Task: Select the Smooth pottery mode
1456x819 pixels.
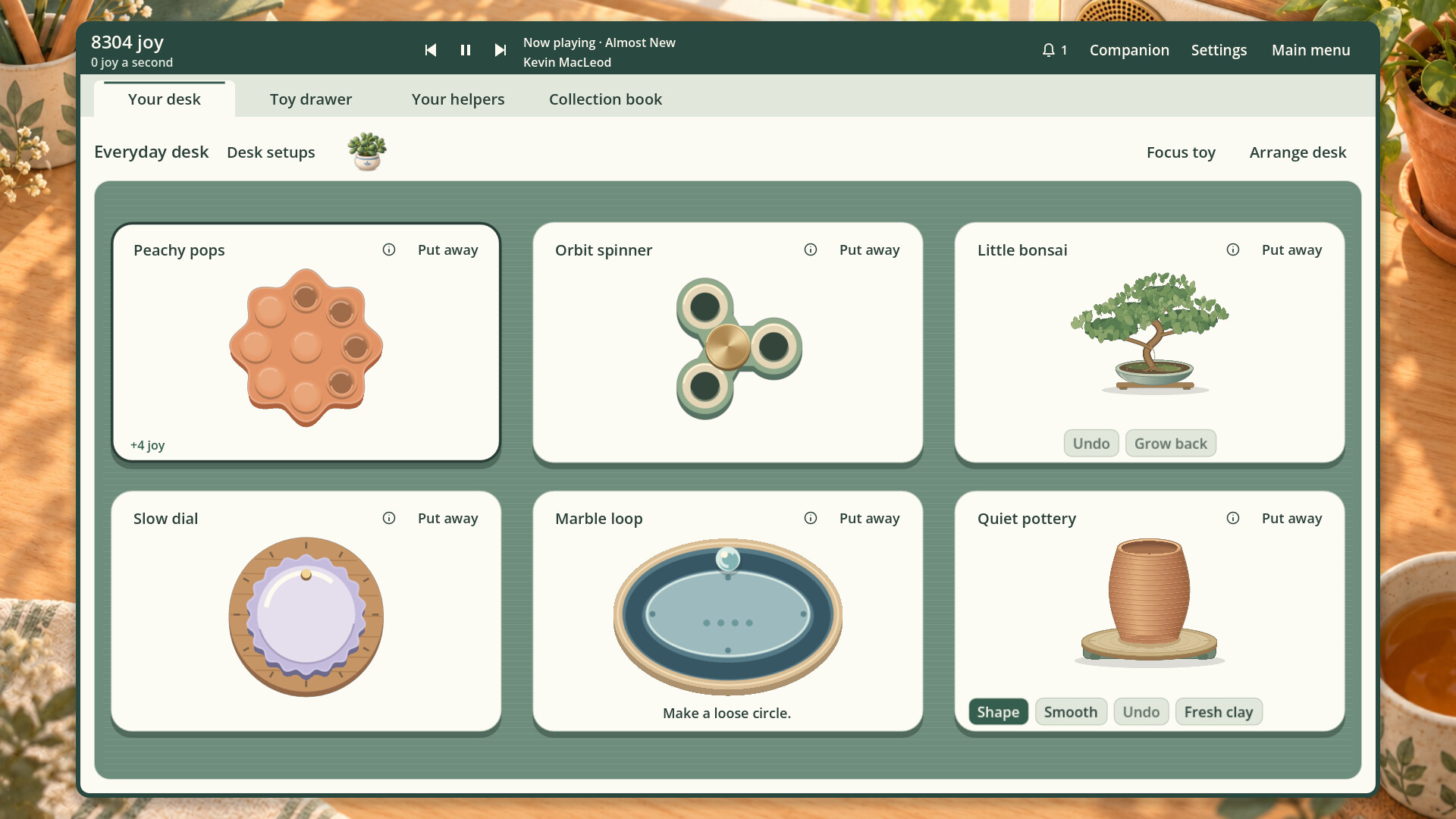Action: pos(1071,712)
